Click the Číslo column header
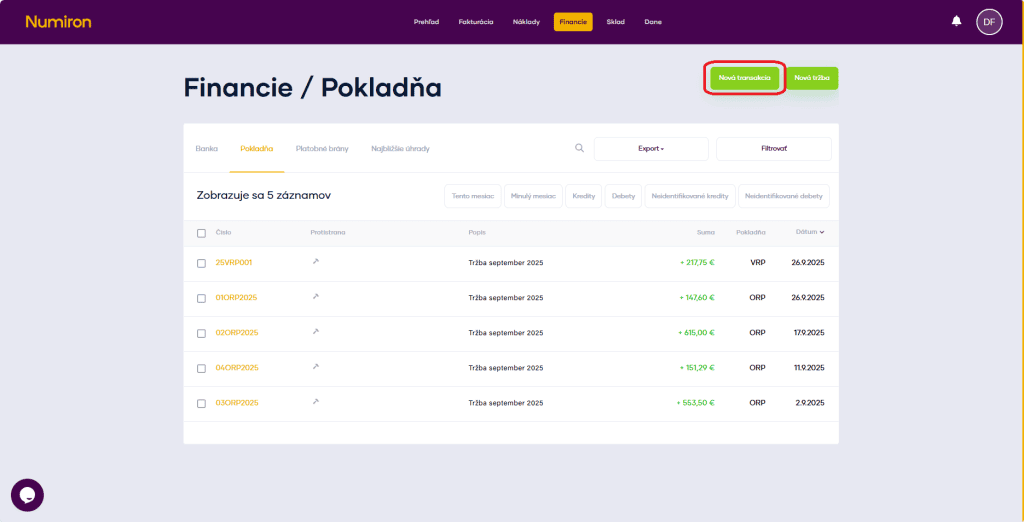Screen dimensions: 1024x522 (x=223, y=233)
